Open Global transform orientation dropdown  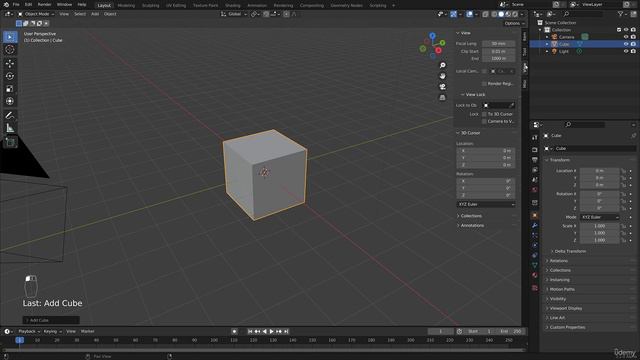coord(234,14)
